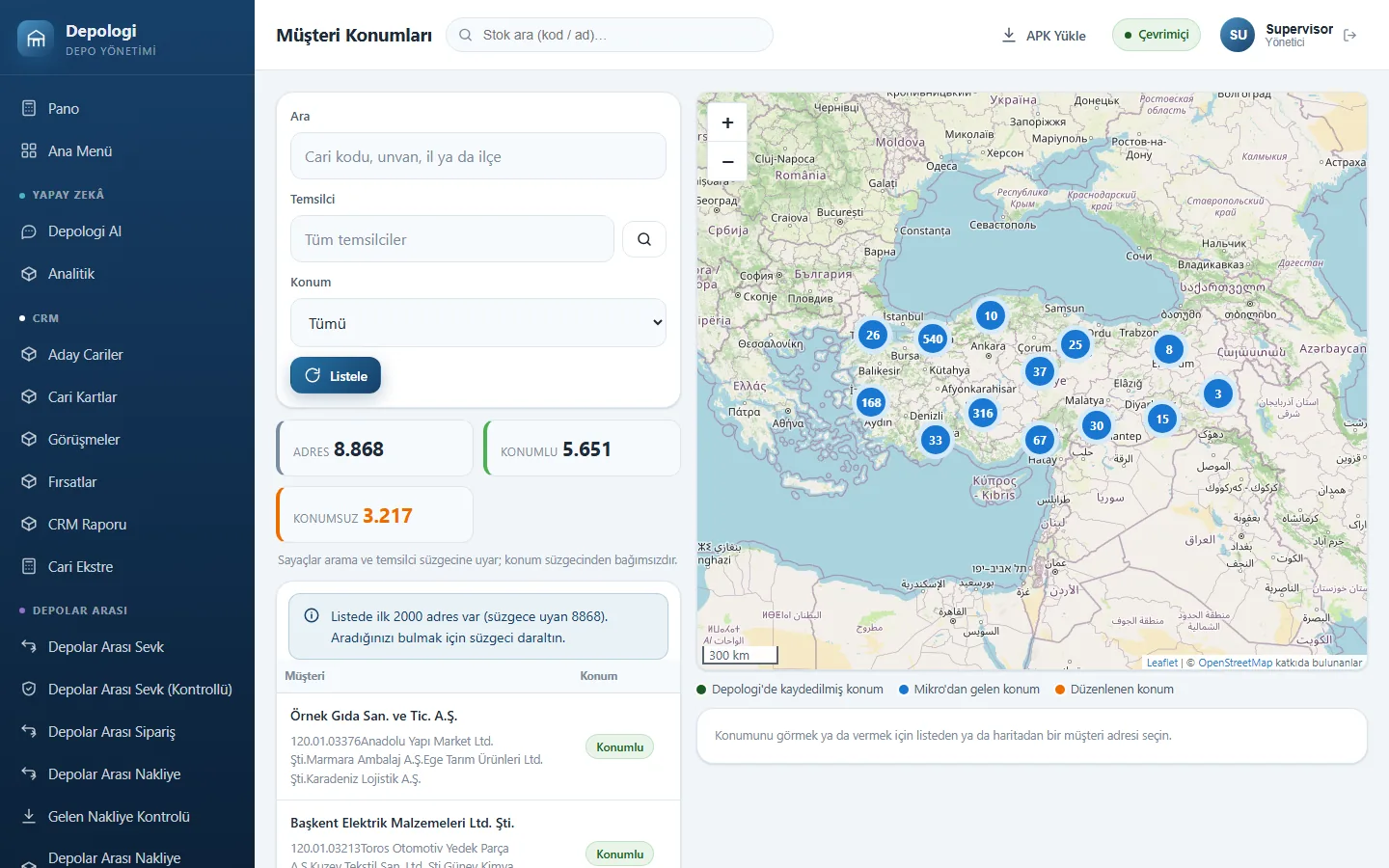The height and width of the screenshot is (868, 1389).
Task: Focus the Stok ara search field
Action: coord(610,35)
